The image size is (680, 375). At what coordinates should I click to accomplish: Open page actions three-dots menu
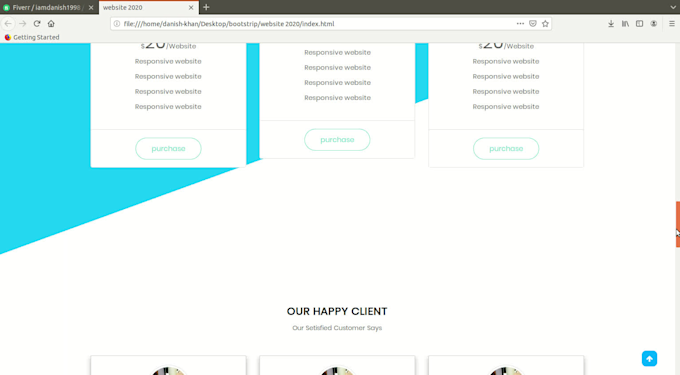(520, 23)
